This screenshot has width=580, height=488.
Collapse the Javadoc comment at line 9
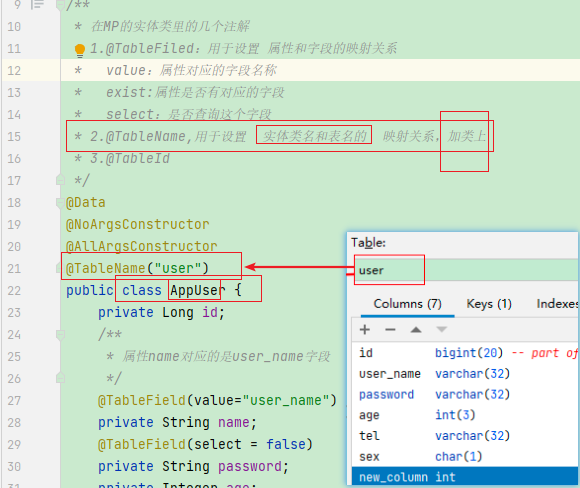(60, 5)
